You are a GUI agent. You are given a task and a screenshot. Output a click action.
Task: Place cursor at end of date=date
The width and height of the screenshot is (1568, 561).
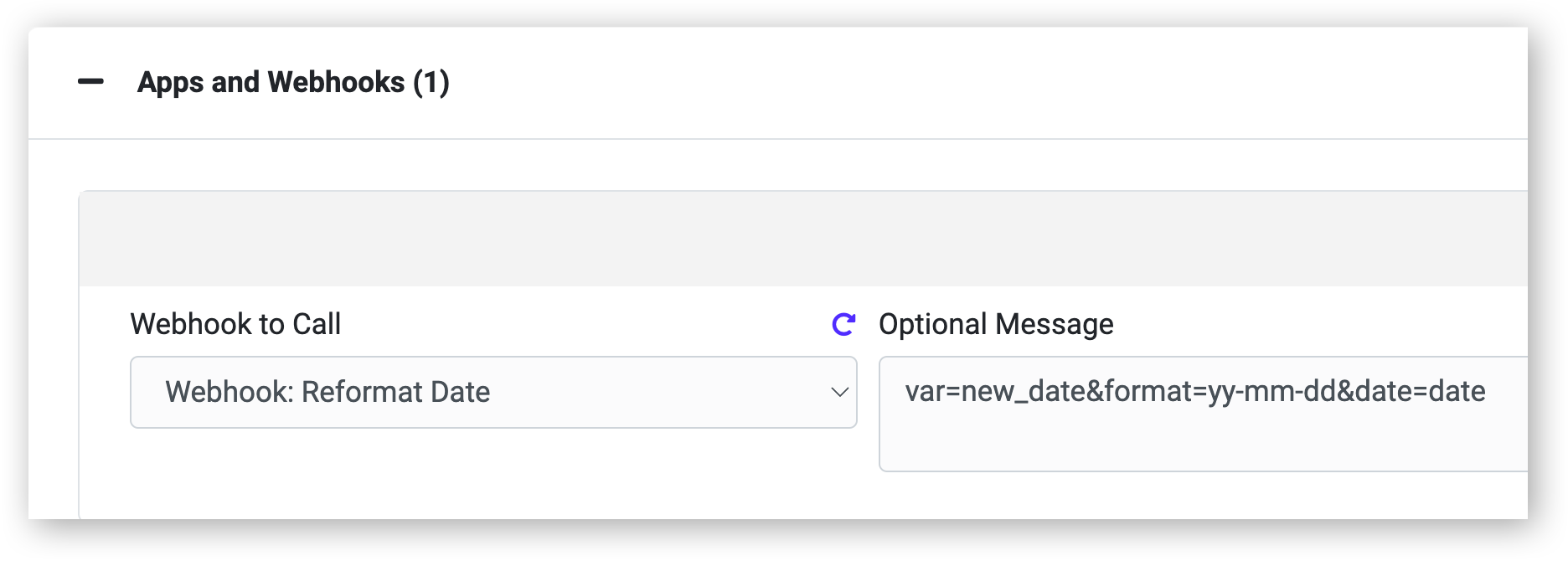click(x=1487, y=391)
